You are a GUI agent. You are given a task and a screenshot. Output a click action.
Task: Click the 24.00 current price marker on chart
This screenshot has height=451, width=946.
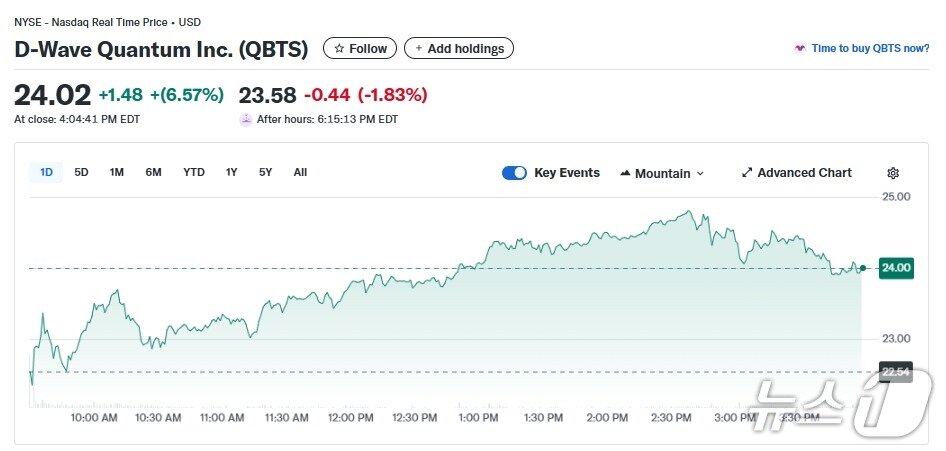tap(894, 268)
